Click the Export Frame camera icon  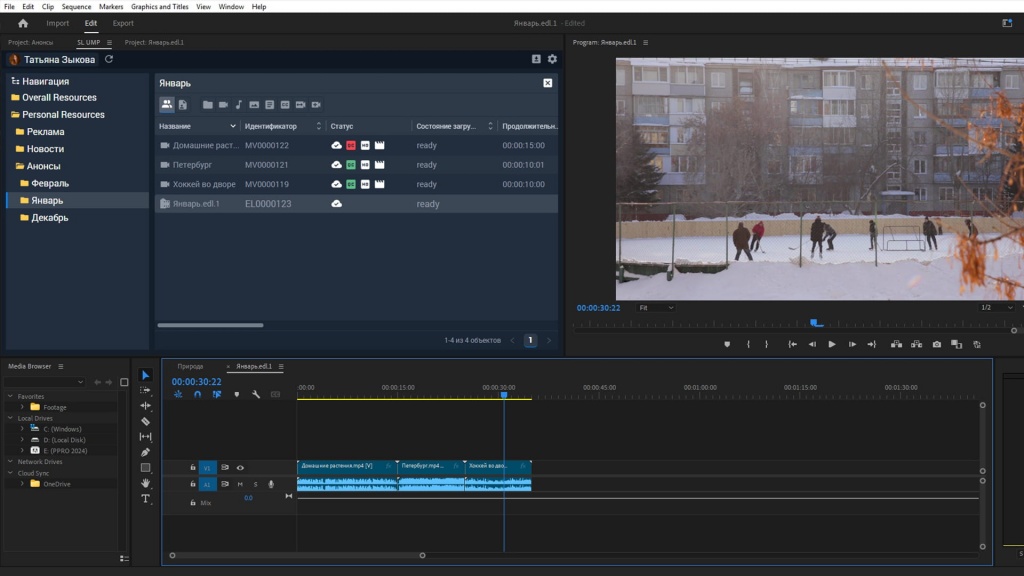pyautogui.click(x=937, y=344)
